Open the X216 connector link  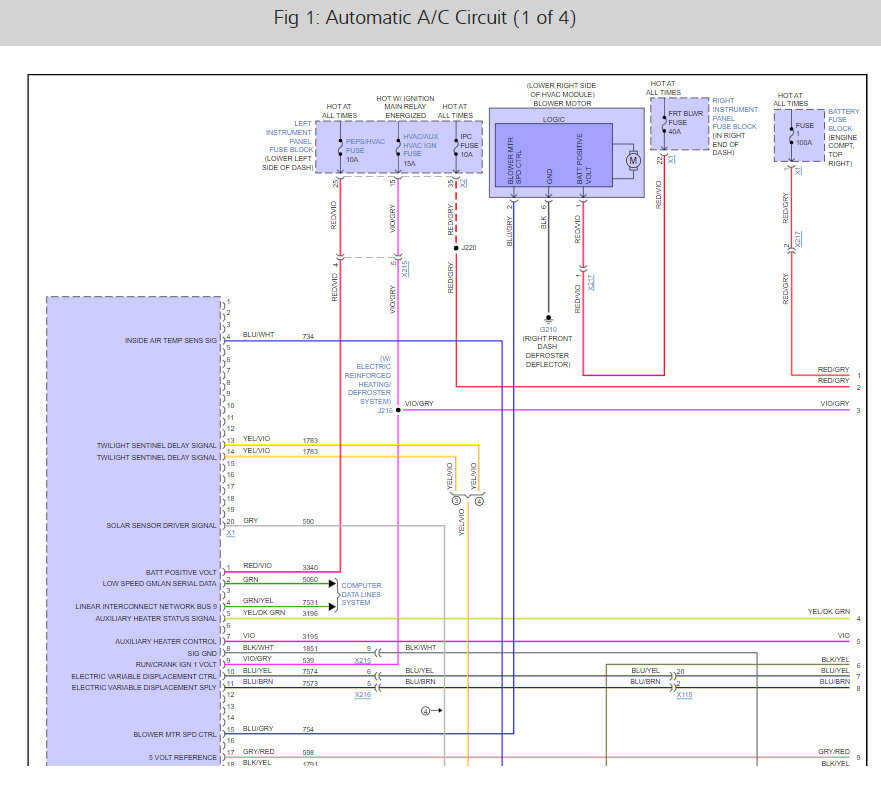(363, 695)
